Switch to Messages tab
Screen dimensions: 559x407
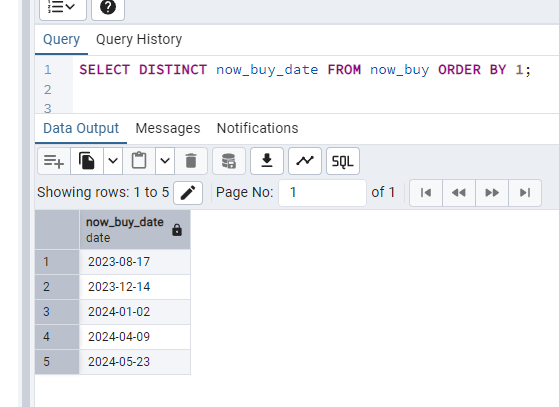pyautogui.click(x=168, y=128)
